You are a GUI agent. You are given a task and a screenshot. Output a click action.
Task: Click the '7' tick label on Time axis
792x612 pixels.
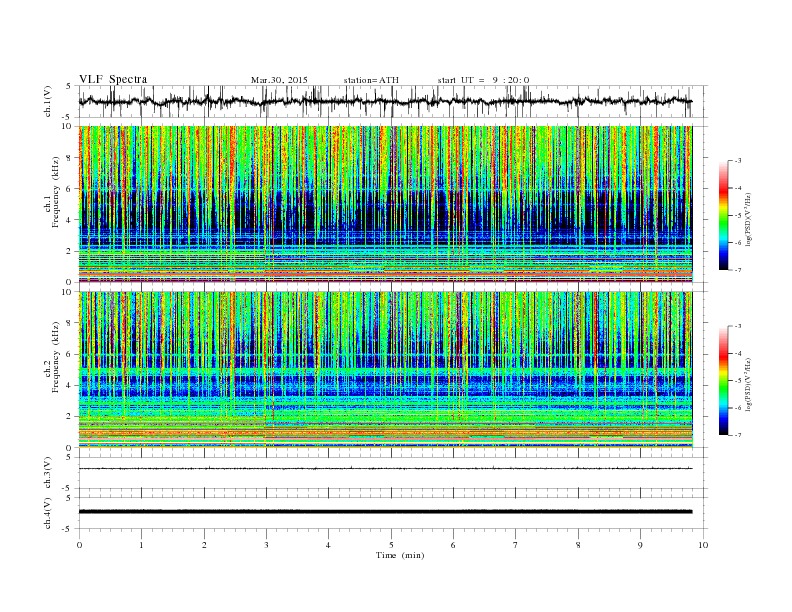tap(516, 545)
